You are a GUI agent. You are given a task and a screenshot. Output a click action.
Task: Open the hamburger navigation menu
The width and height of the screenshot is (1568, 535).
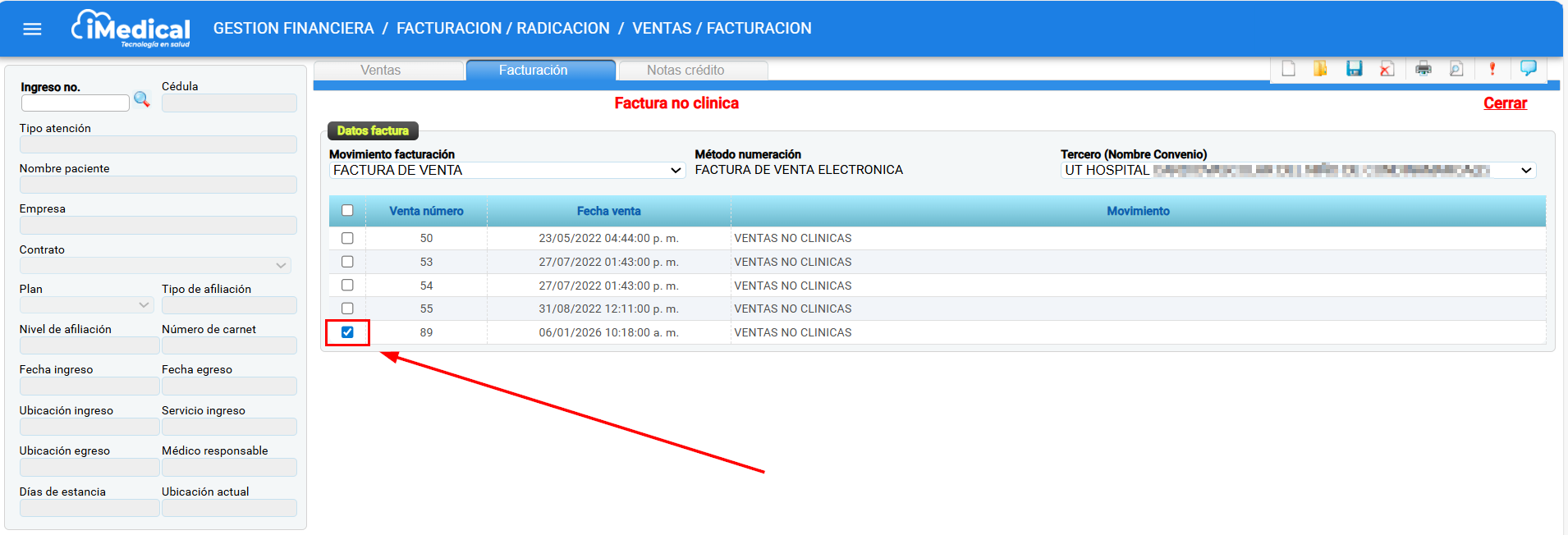(32, 29)
